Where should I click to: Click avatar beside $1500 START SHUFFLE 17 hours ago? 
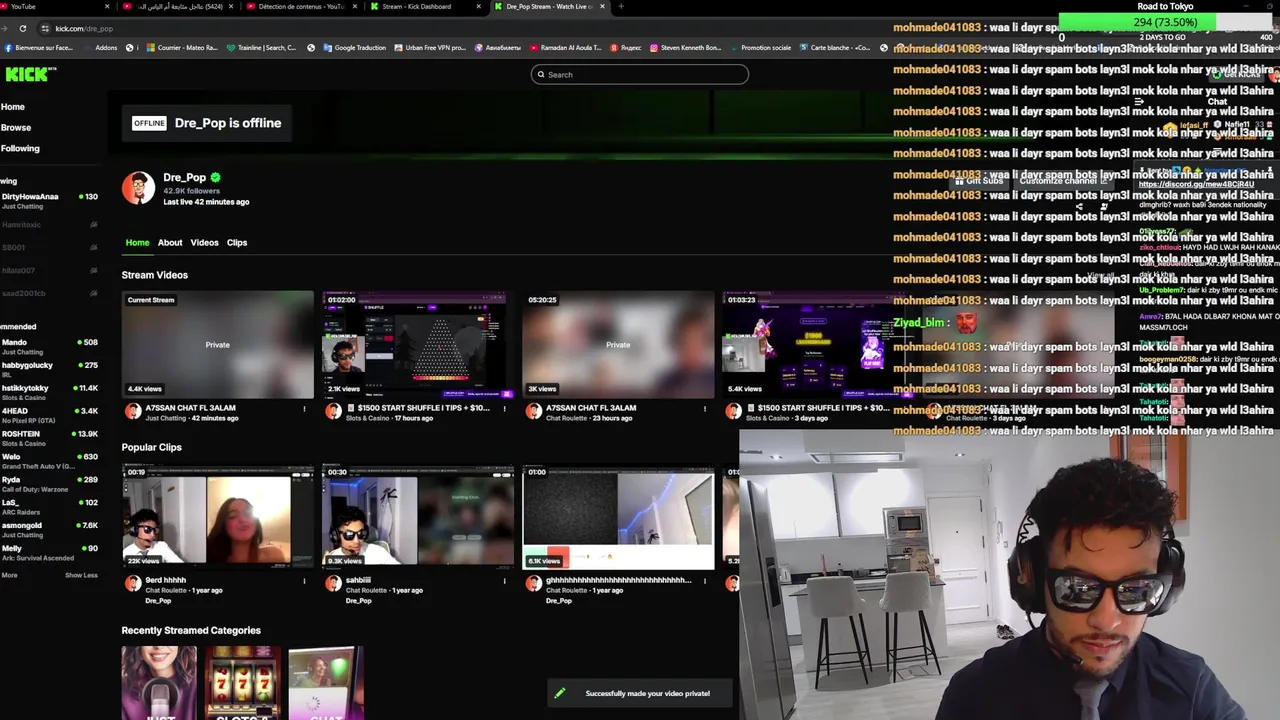coord(333,411)
